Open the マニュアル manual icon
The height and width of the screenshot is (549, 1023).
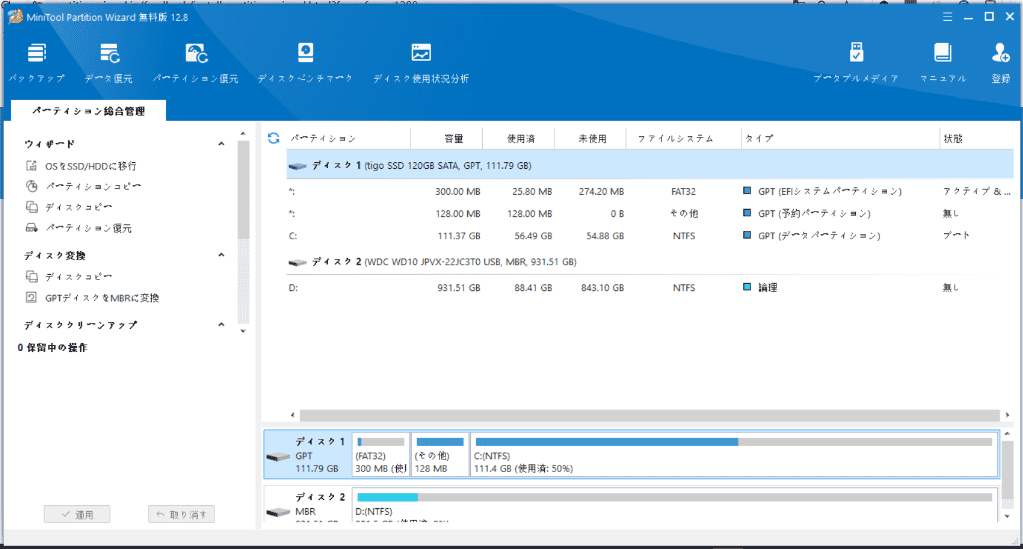(x=943, y=63)
